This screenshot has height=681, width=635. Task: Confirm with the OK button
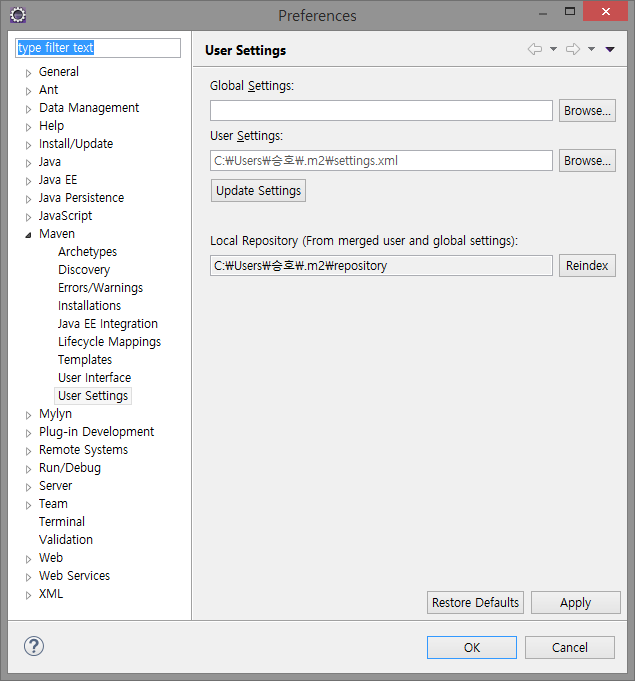pos(472,648)
